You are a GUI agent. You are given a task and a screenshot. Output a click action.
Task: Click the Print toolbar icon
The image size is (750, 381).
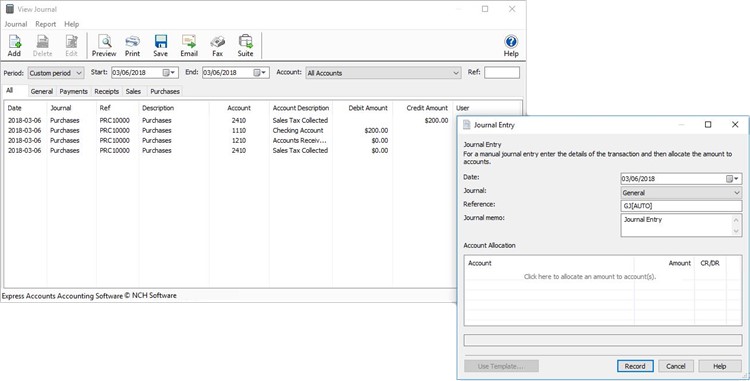(x=132, y=46)
